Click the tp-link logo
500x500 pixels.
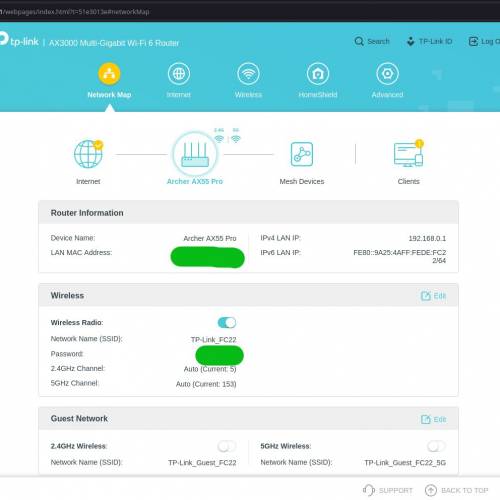tap(19, 40)
